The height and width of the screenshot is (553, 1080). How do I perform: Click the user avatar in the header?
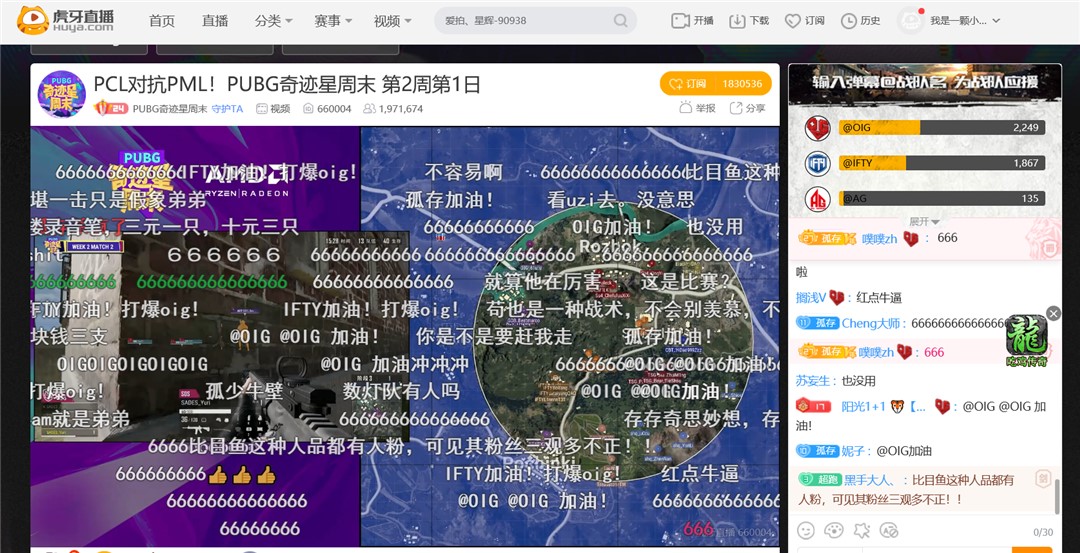point(911,21)
